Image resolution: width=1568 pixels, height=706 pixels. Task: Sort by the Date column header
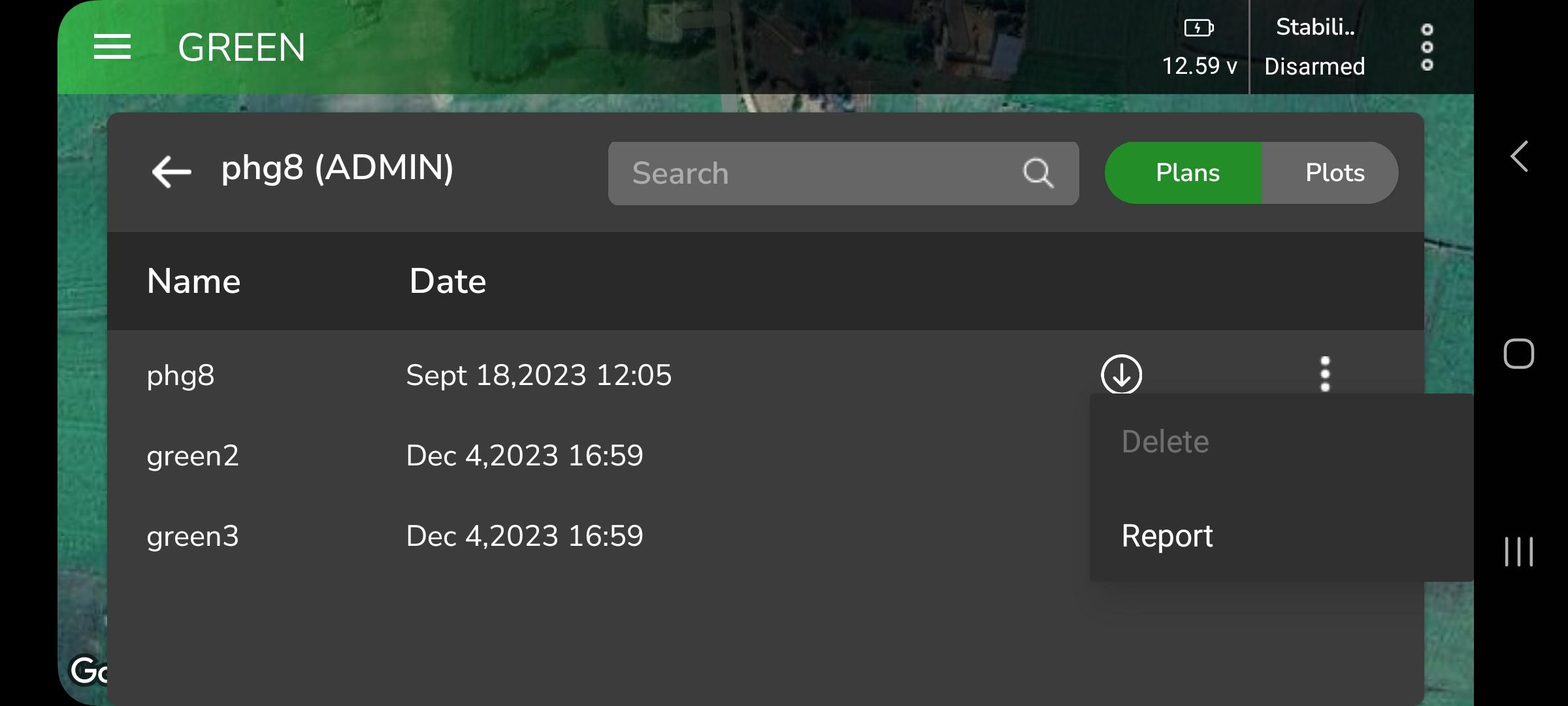coord(448,281)
